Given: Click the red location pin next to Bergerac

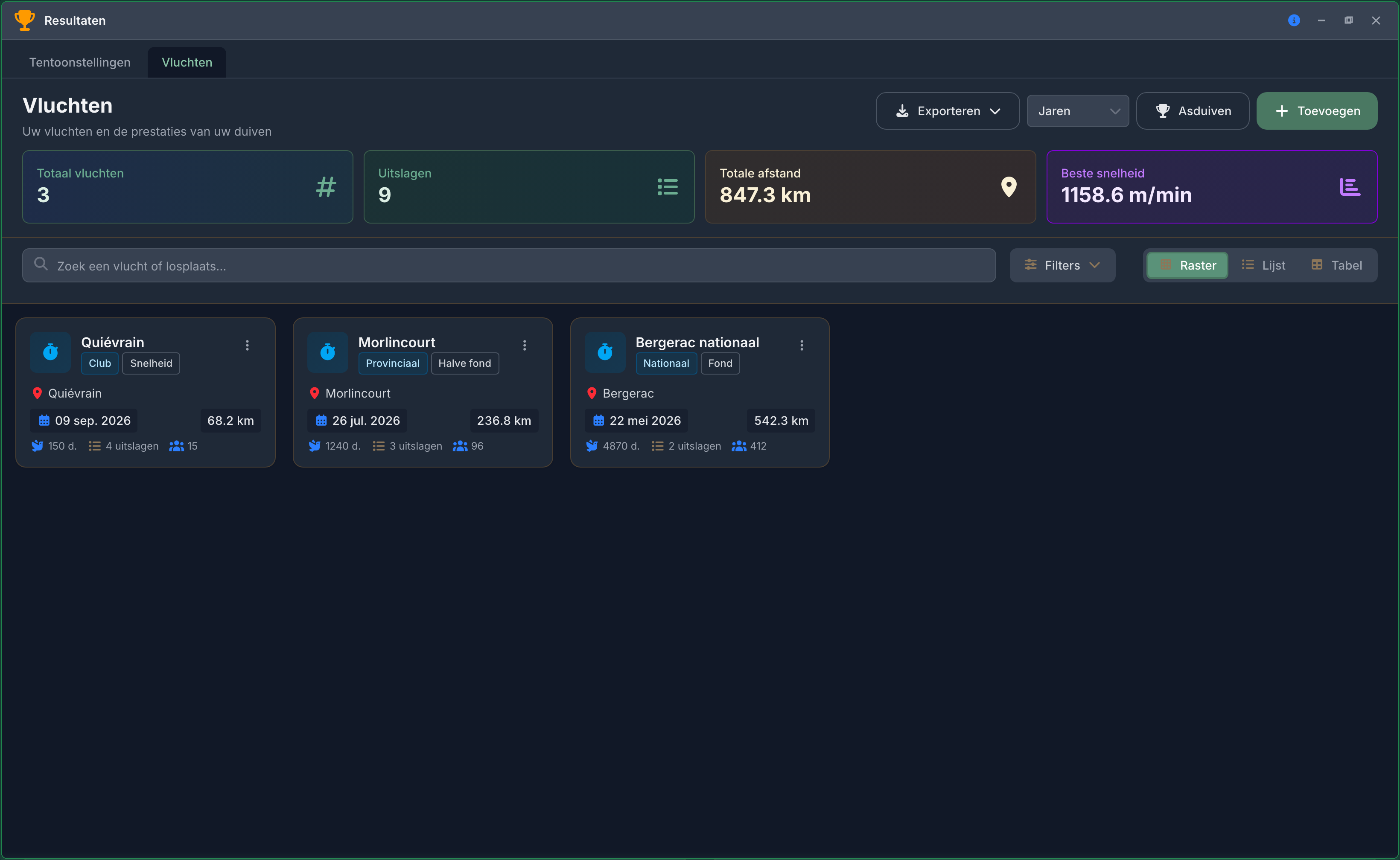Looking at the screenshot, I should click(591, 393).
